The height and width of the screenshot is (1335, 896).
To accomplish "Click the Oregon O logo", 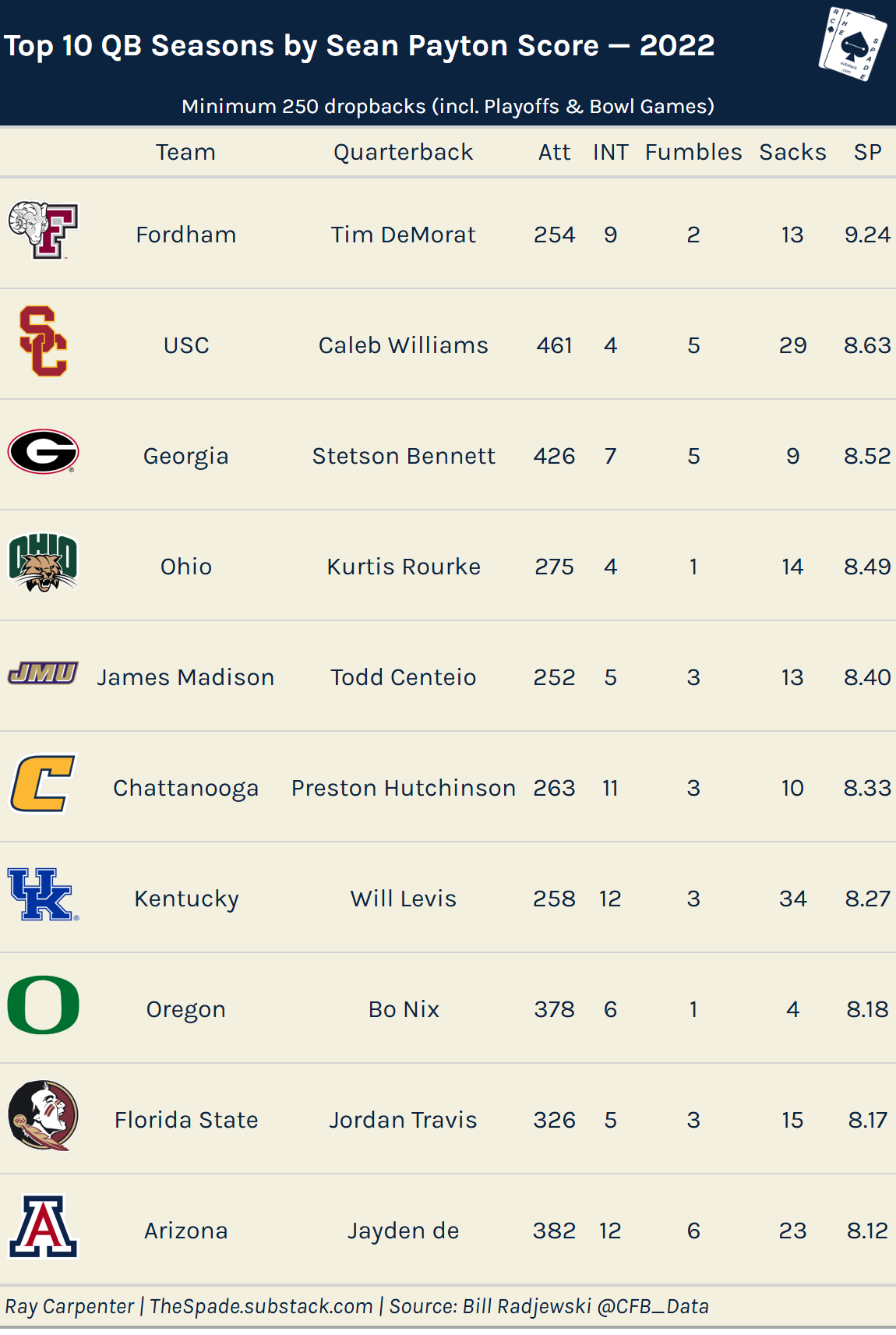I will pos(43,1005).
